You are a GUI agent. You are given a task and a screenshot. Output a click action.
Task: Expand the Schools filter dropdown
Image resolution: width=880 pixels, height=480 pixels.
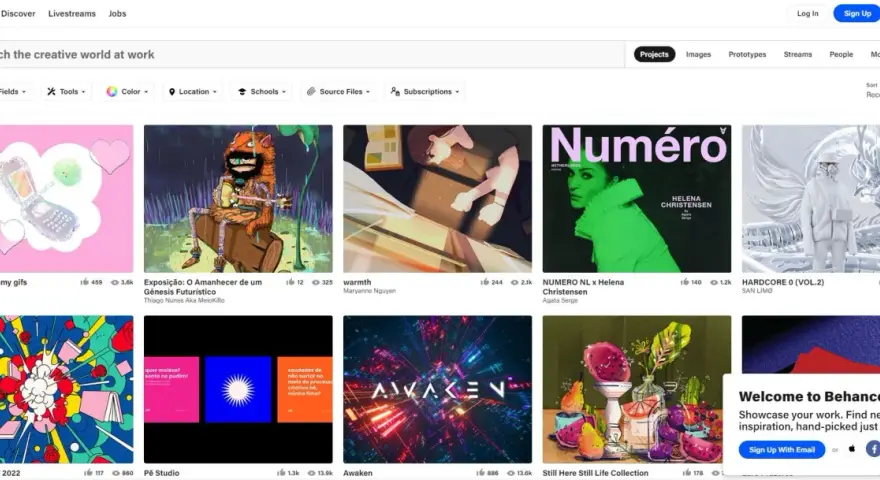pyautogui.click(x=262, y=92)
